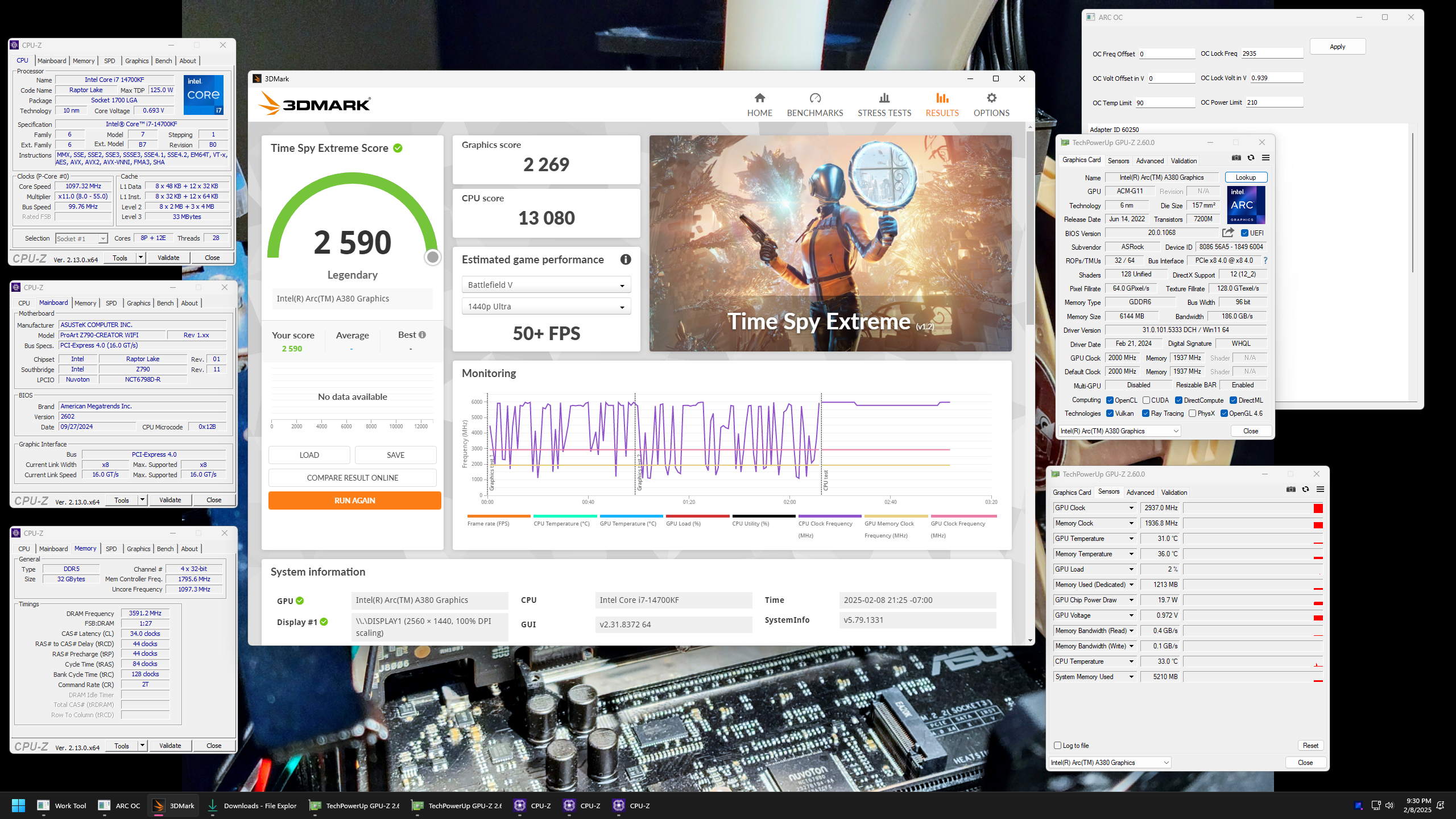Click the Time Spy Extreme benchmark thumbnail
This screenshot has width=1456, height=819.
[830, 243]
